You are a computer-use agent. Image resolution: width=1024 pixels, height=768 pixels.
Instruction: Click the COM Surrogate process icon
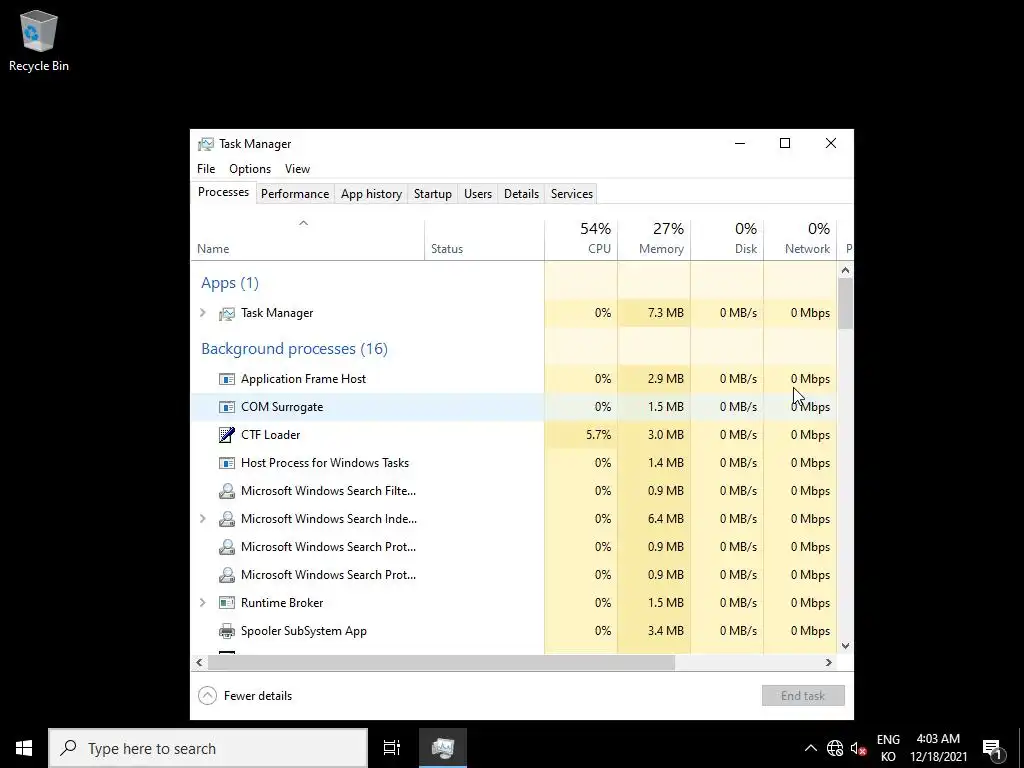227,407
